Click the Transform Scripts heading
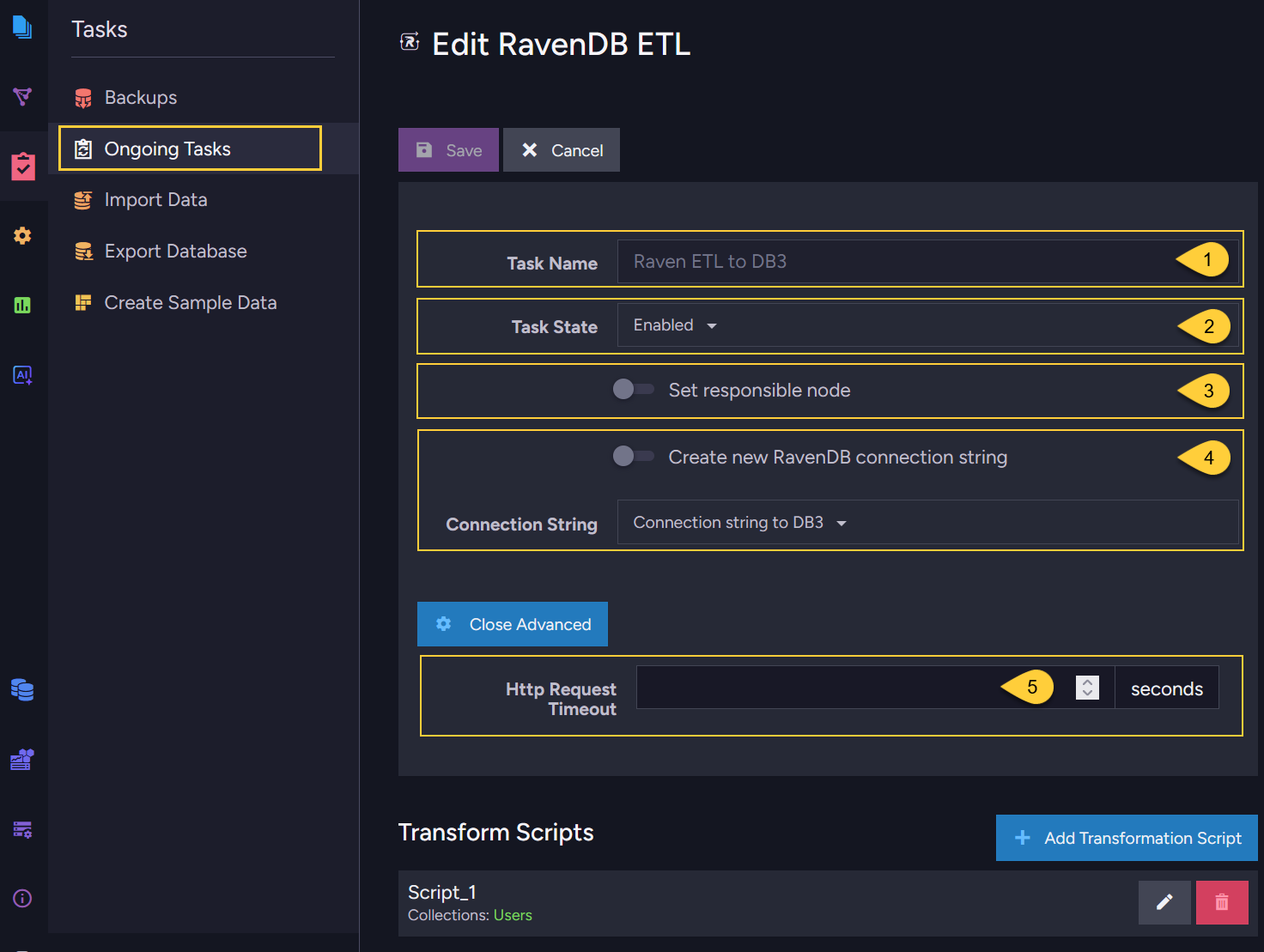Screen dimensions: 1264x952 point(495,833)
